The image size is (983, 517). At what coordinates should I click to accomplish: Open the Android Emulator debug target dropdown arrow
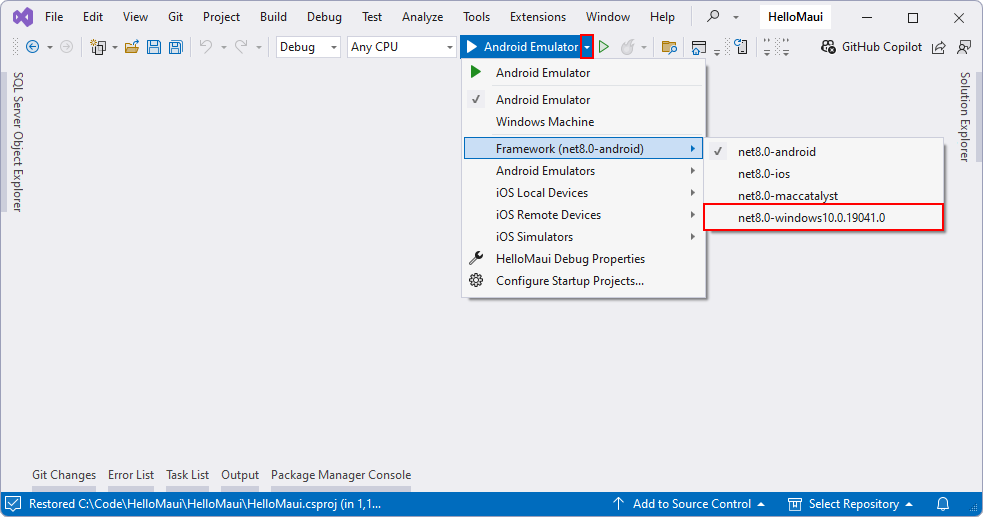[x=587, y=47]
